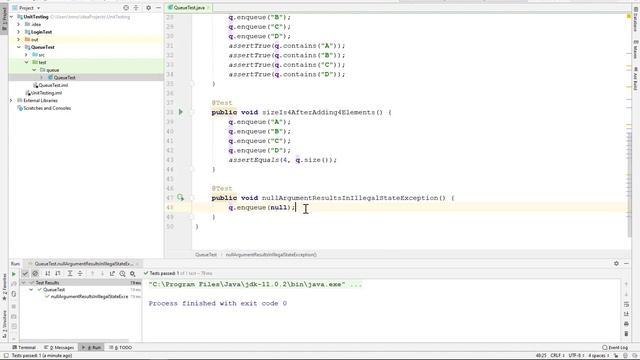The width and height of the screenshot is (640, 360).
Task: Select Test Results root in run tree
Action: 47,282
